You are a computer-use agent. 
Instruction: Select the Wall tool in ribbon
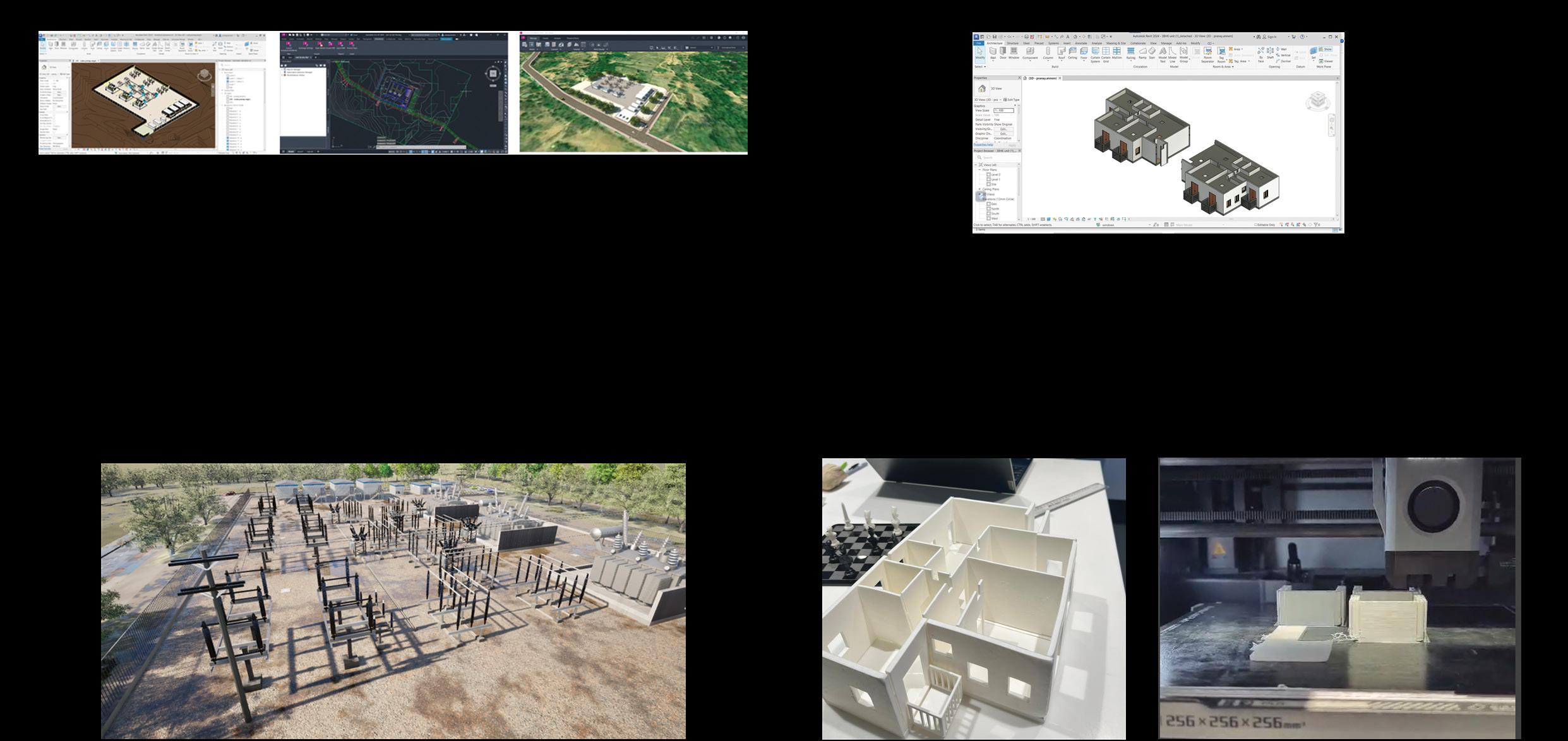pyautogui.click(x=993, y=51)
